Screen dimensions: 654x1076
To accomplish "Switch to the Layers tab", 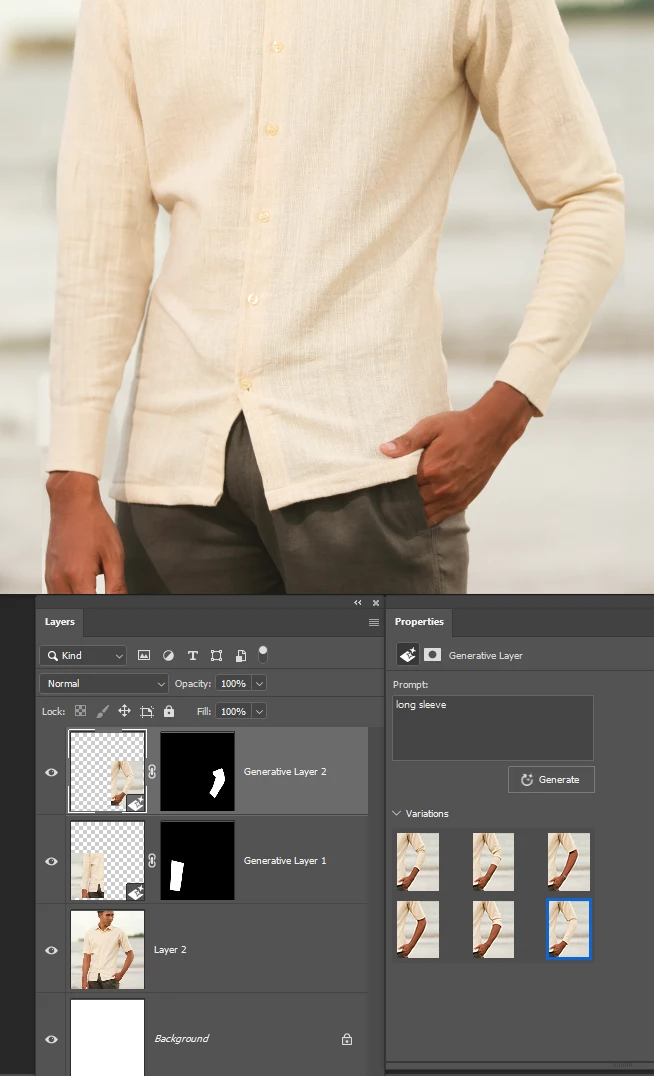I will pyautogui.click(x=60, y=622).
